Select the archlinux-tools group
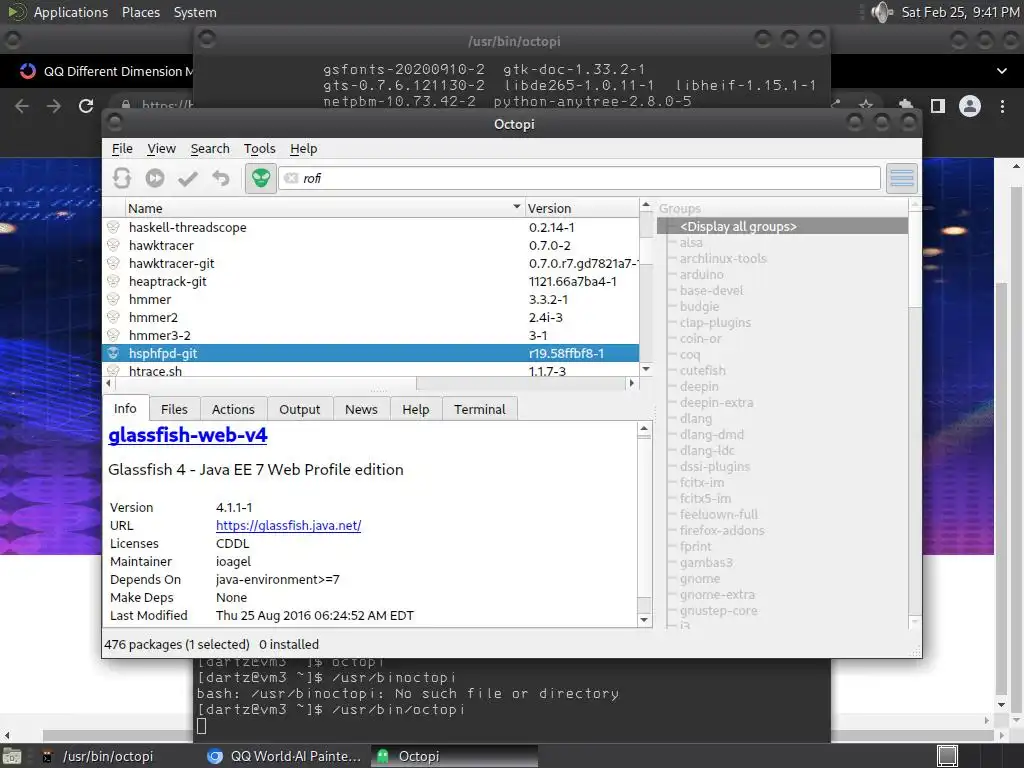Screen dimensions: 1024x768 [x=723, y=259]
